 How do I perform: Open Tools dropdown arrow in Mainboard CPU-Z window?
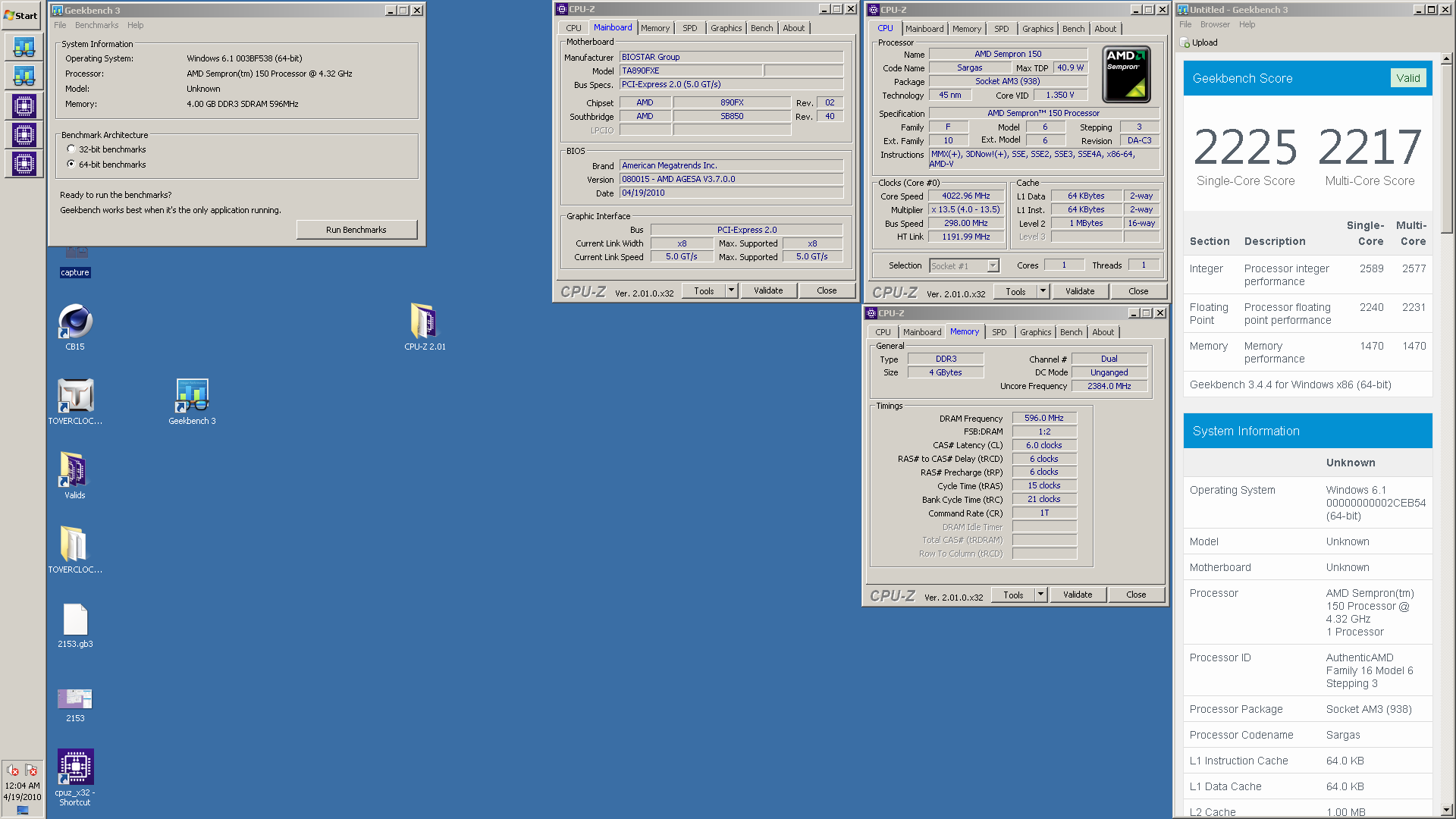click(x=731, y=290)
